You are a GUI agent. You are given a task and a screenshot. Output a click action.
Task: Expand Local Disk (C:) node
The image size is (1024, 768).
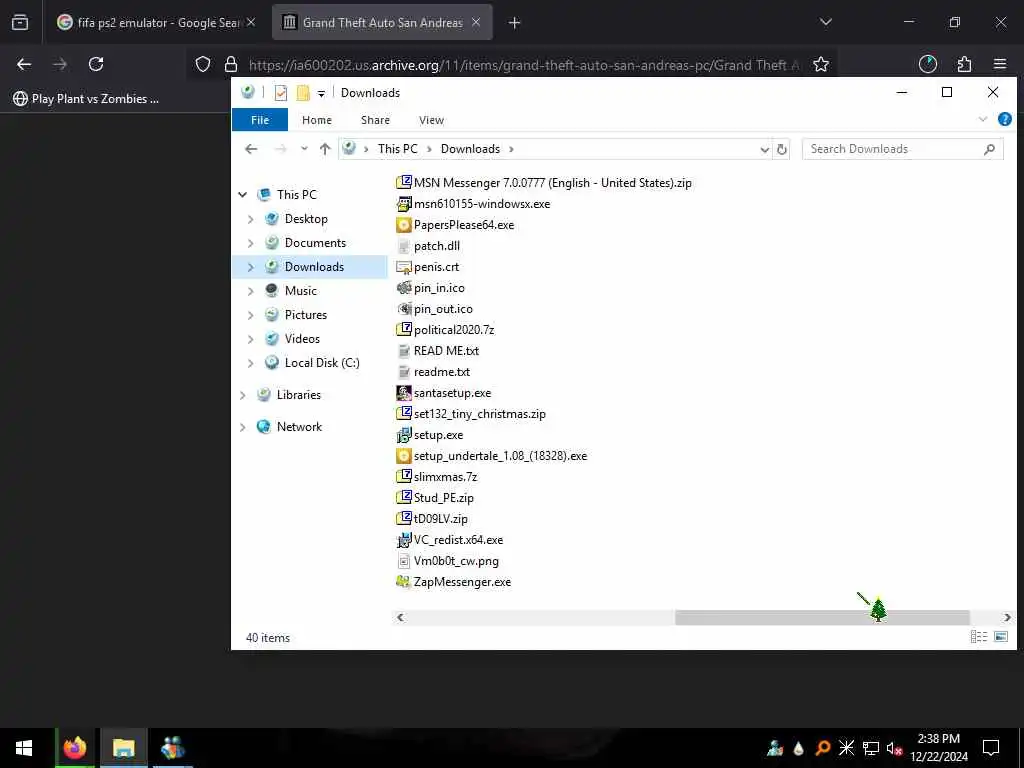(251, 363)
